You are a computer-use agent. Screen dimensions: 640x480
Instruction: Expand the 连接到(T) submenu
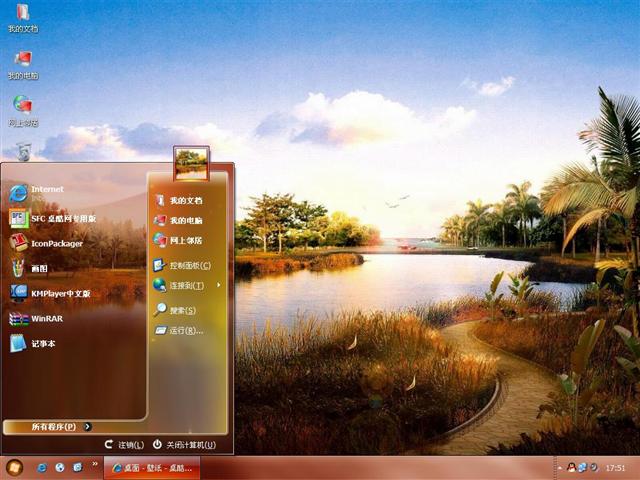[x=187, y=285]
